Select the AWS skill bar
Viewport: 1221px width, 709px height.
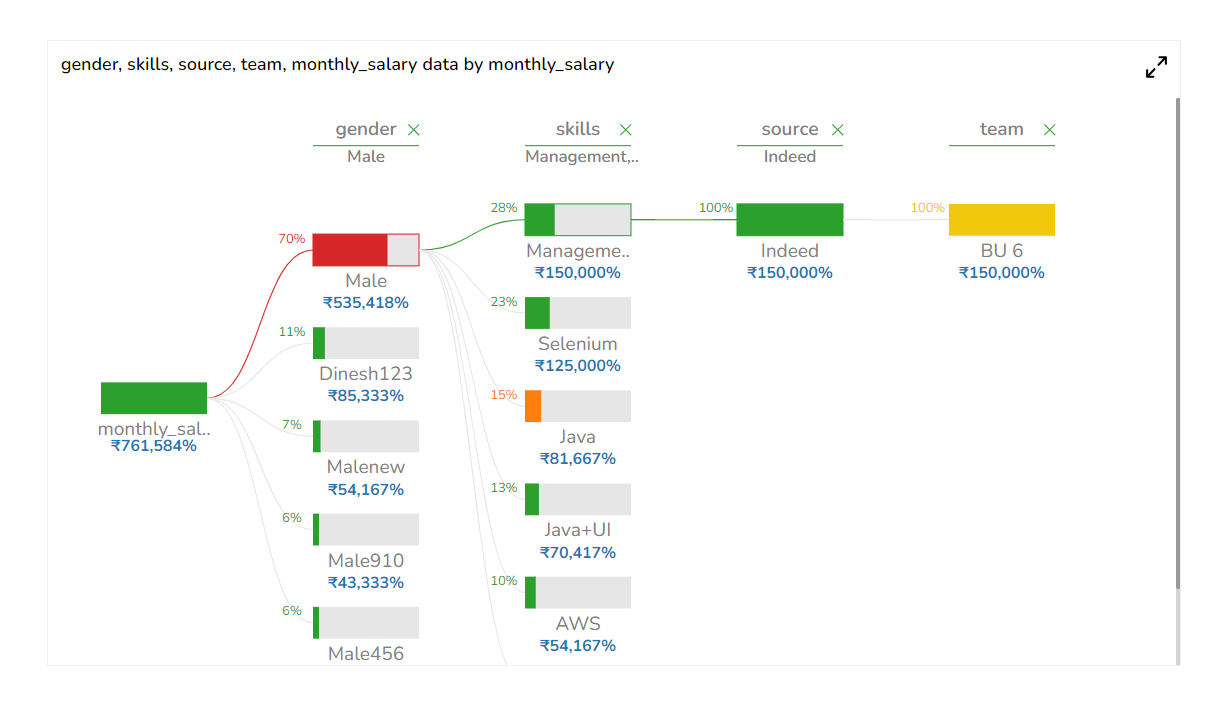(577, 592)
